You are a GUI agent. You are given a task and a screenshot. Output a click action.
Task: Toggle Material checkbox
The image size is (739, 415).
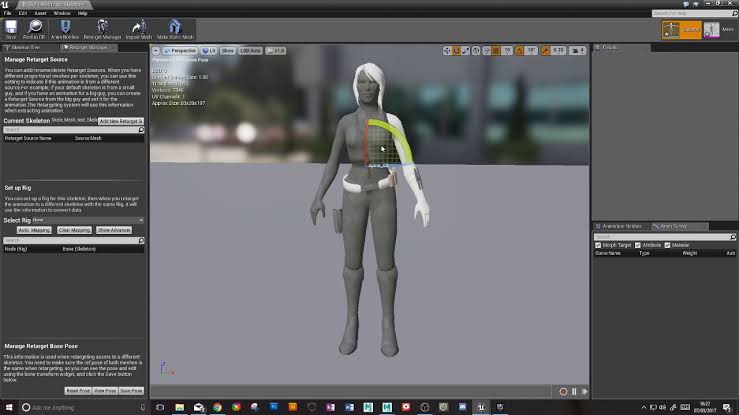point(667,245)
